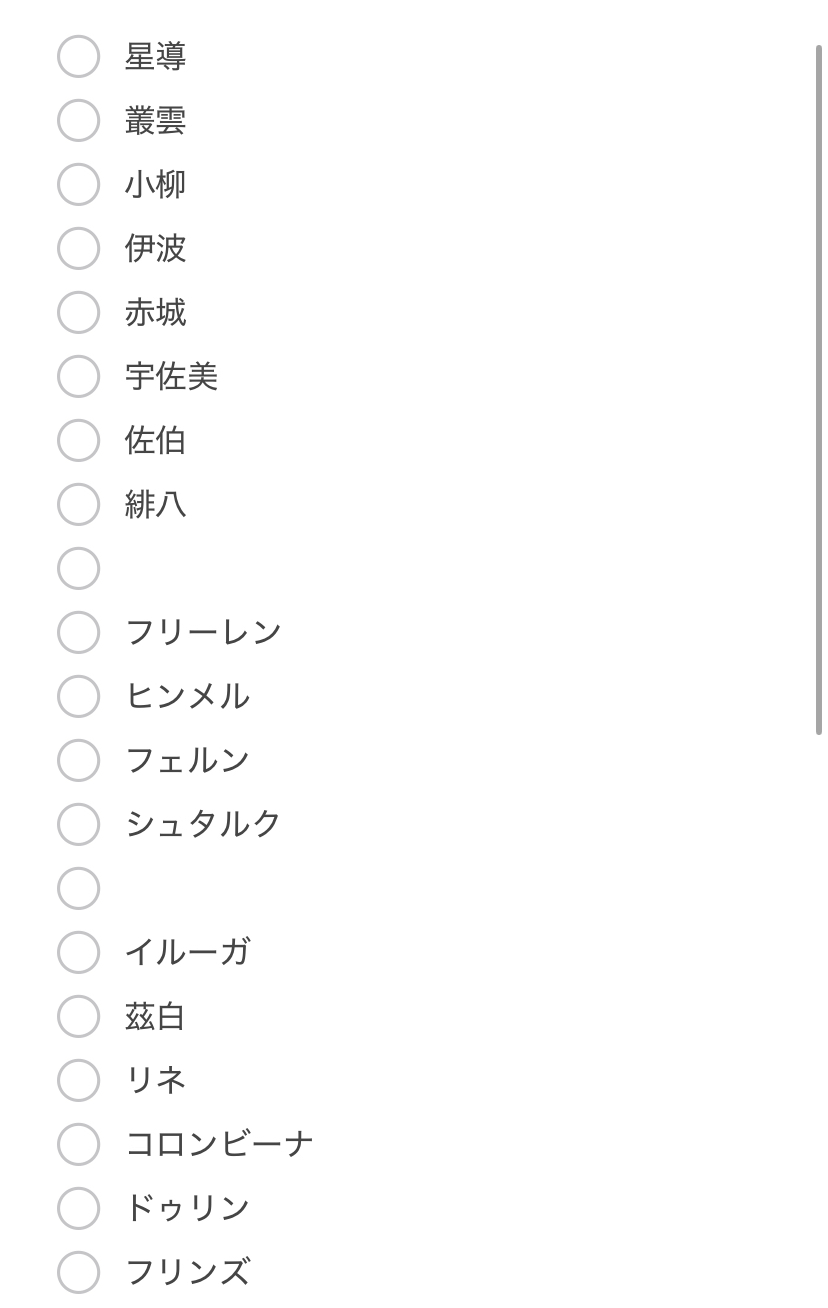Viewport: 828px width, 1308px height.
Task: Select the blank radio button below 緋八
Action: [78, 568]
